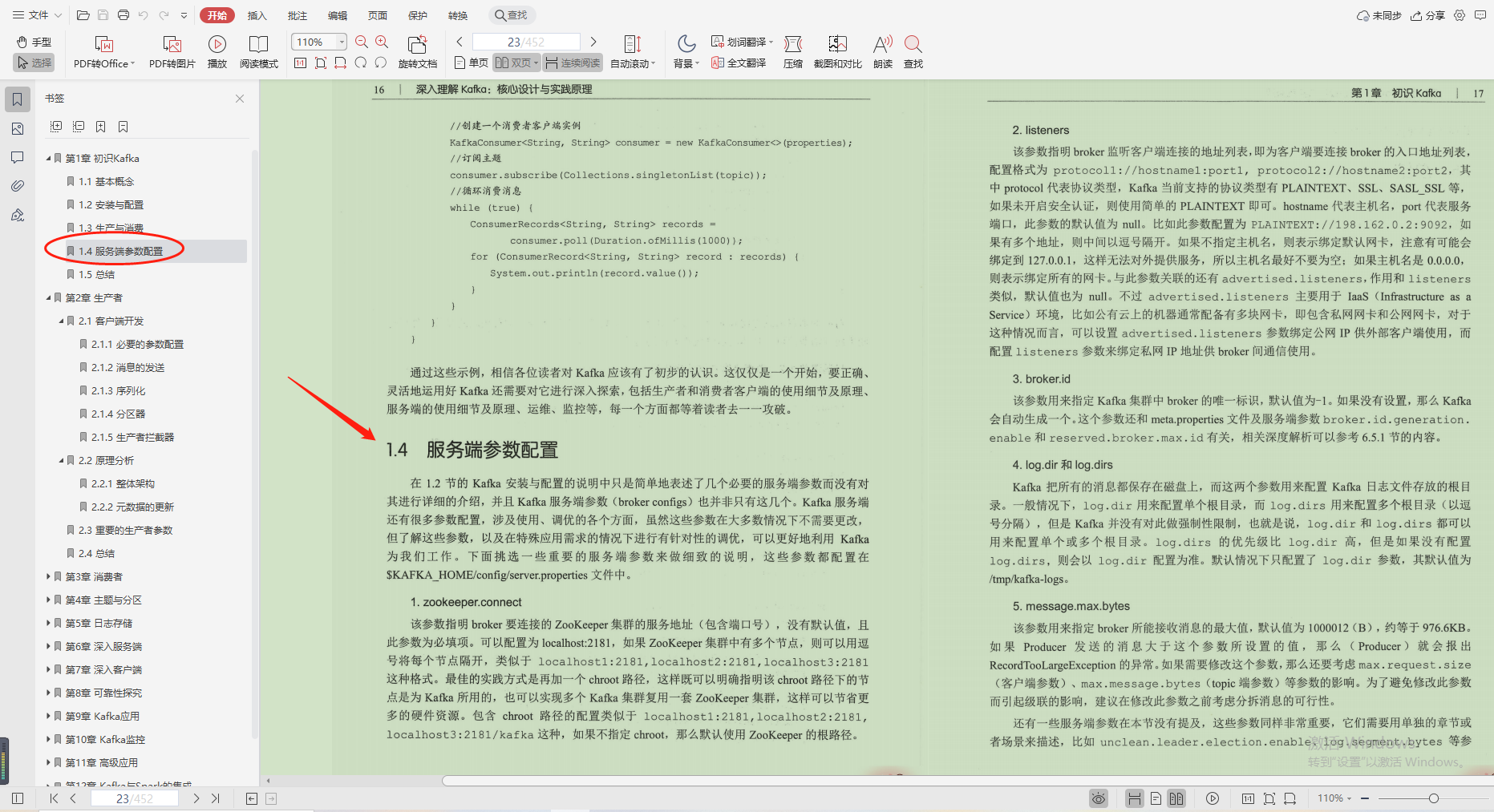Zoom out with magnifier minus icon
Screen dimensions: 1494x812
click(x=362, y=42)
